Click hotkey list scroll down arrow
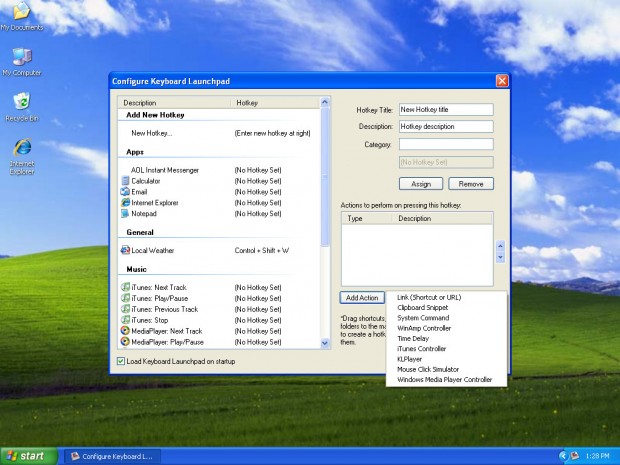The height and width of the screenshot is (465, 620). pos(325,343)
